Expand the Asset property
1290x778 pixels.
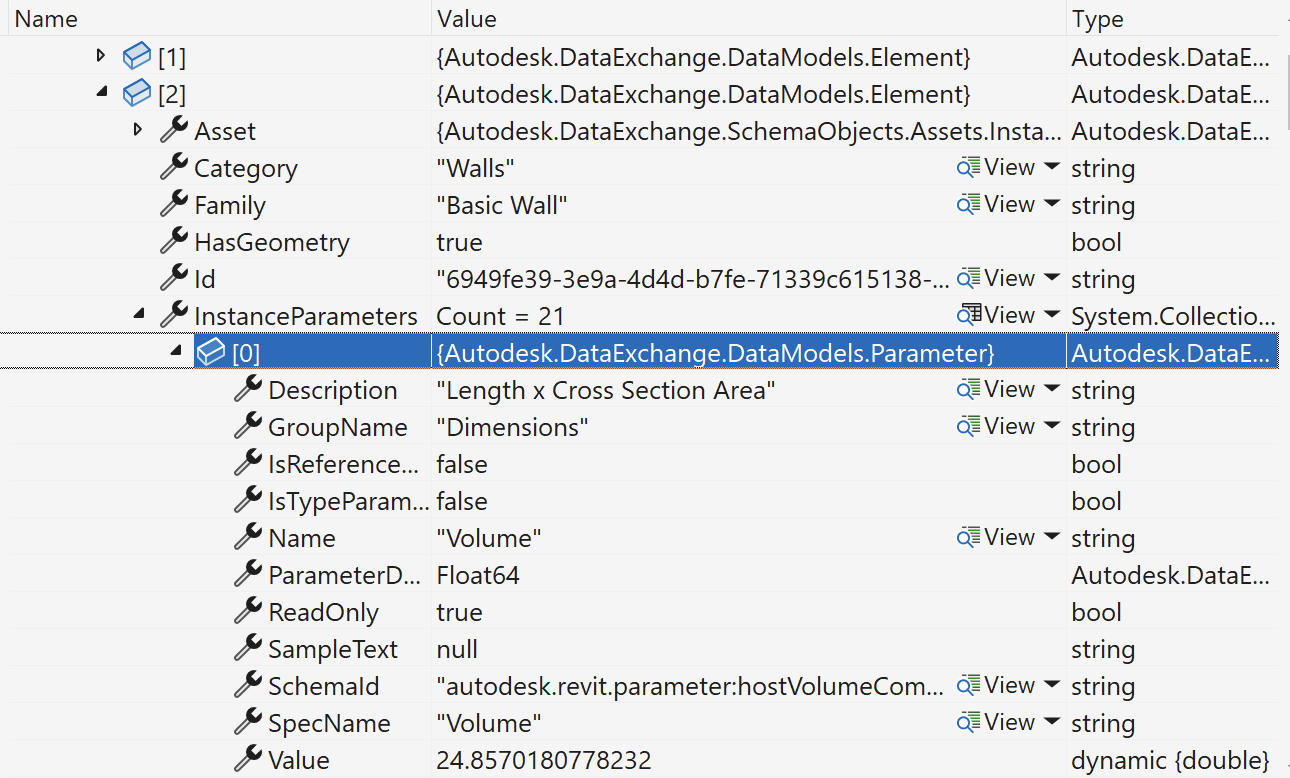coord(138,130)
